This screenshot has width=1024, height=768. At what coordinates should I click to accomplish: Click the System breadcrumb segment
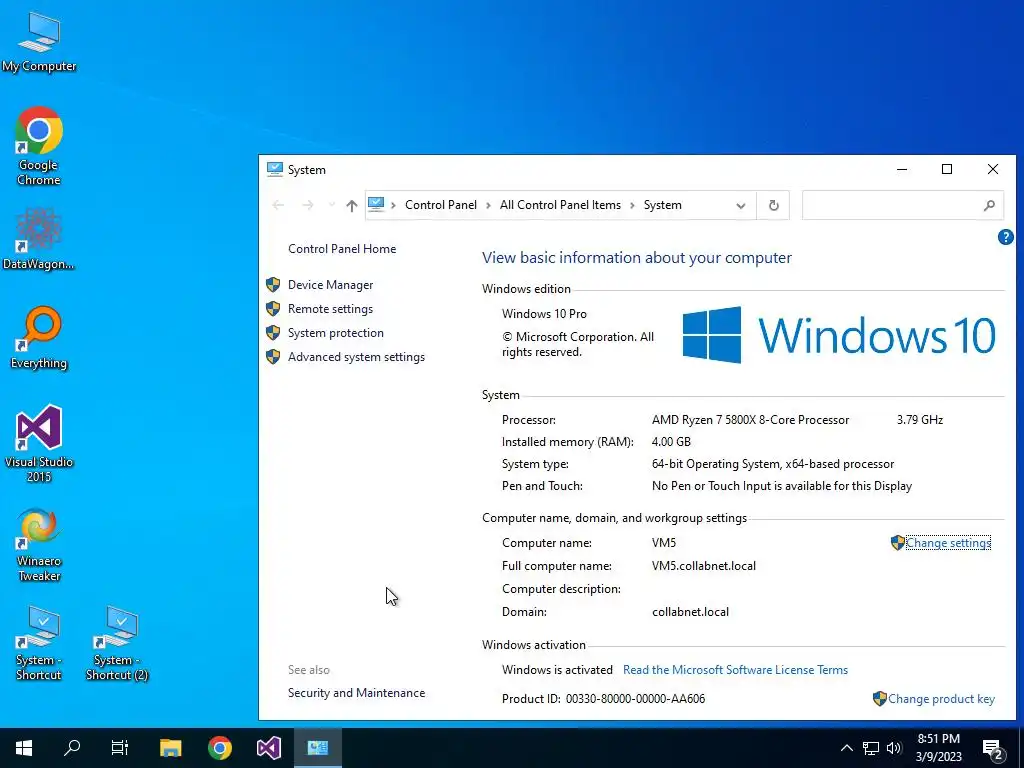[x=663, y=205]
